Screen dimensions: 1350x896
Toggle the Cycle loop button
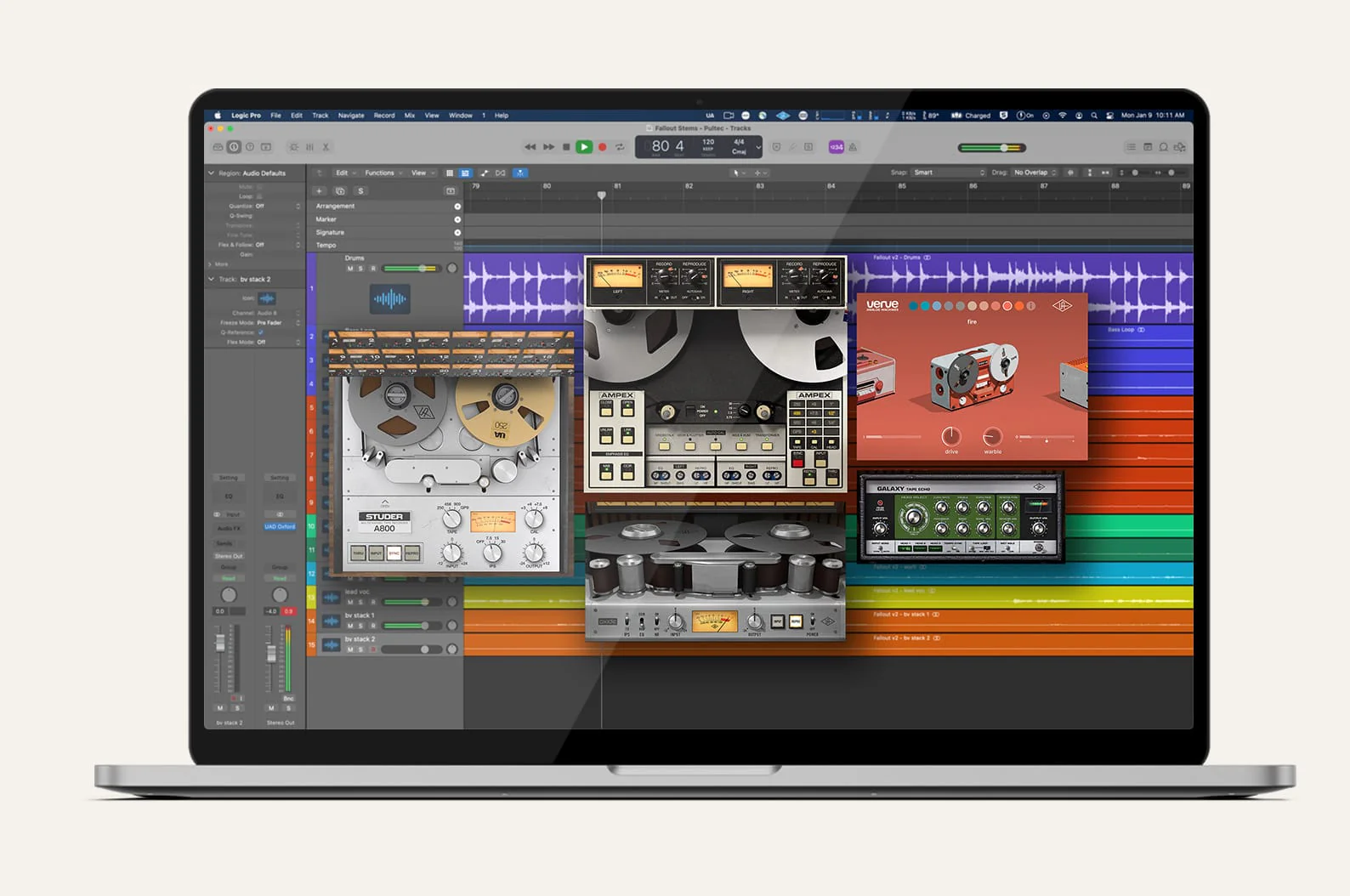pyautogui.click(x=620, y=147)
